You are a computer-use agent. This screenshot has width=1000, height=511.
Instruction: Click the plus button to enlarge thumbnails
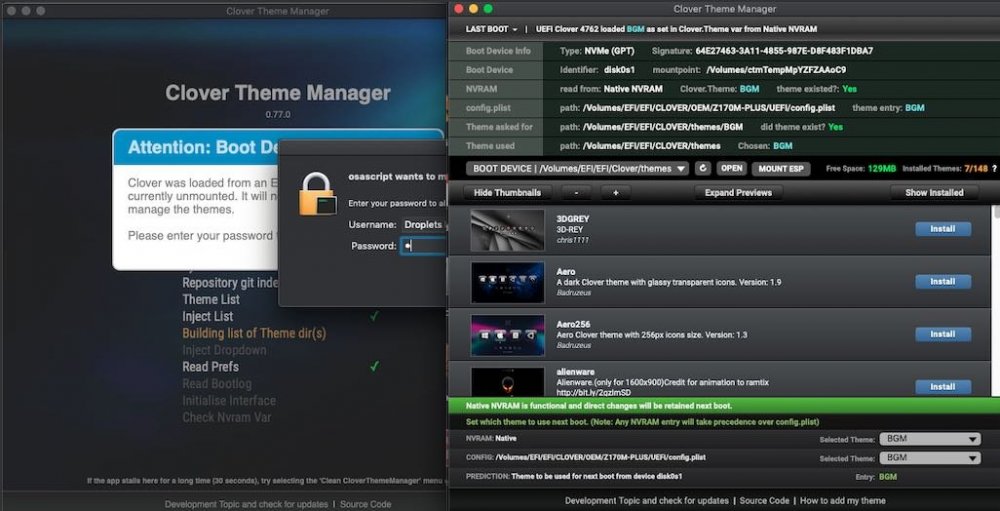point(615,193)
